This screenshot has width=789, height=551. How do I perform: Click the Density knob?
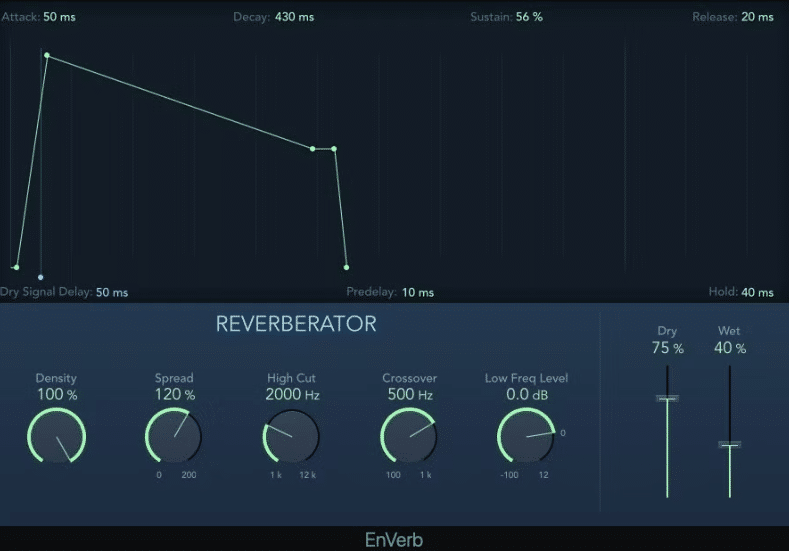pos(57,436)
